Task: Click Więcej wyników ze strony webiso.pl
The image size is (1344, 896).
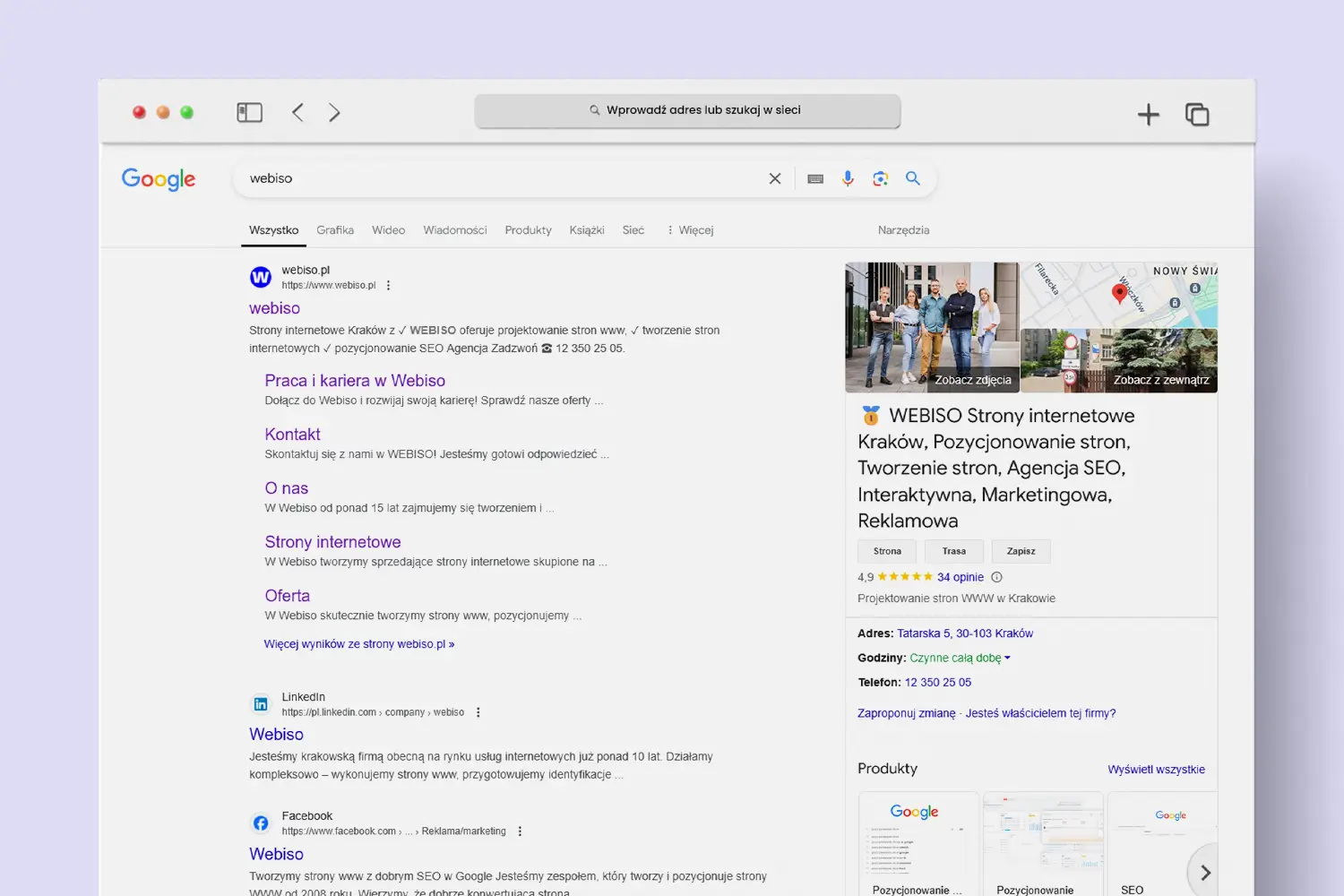Action: coord(359,644)
